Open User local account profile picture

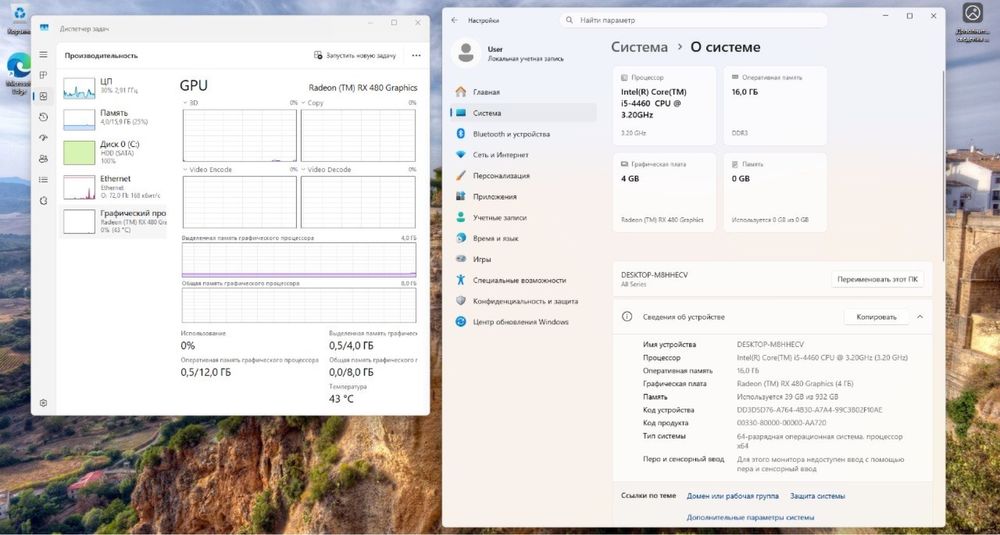pyautogui.click(x=466, y=53)
